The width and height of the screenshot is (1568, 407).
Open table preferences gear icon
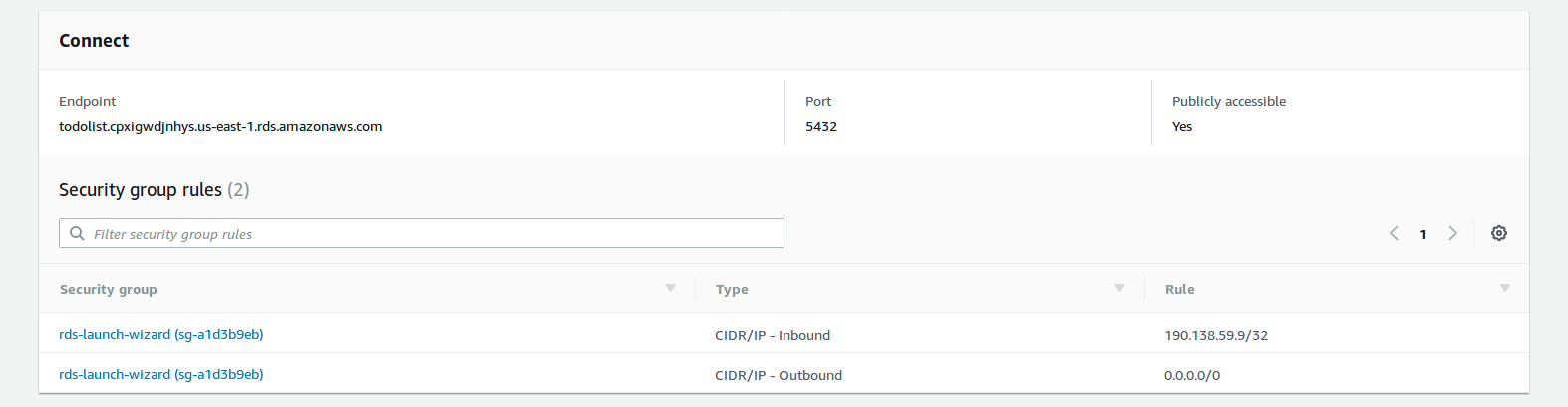(x=1498, y=233)
